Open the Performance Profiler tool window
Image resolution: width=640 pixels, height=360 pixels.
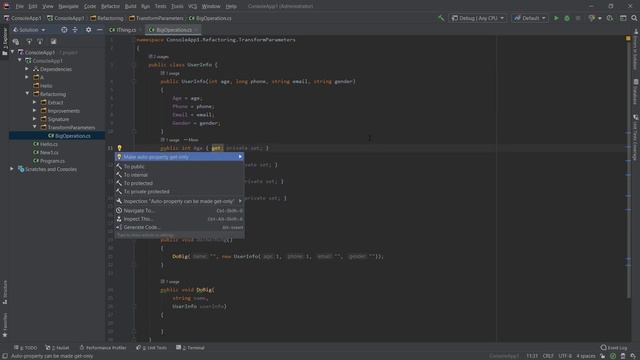(x=103, y=348)
